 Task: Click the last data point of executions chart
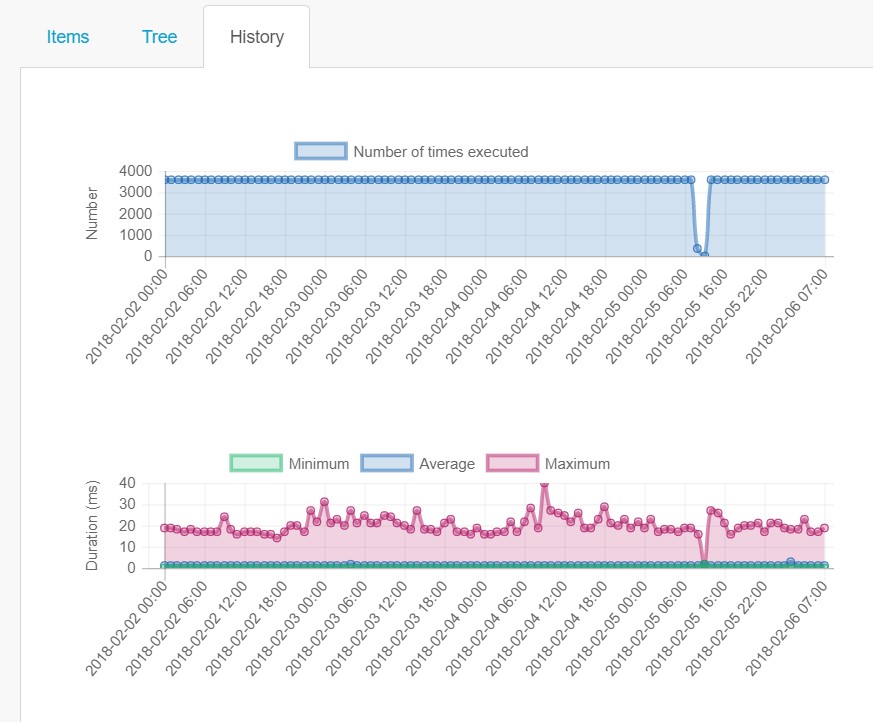[825, 180]
